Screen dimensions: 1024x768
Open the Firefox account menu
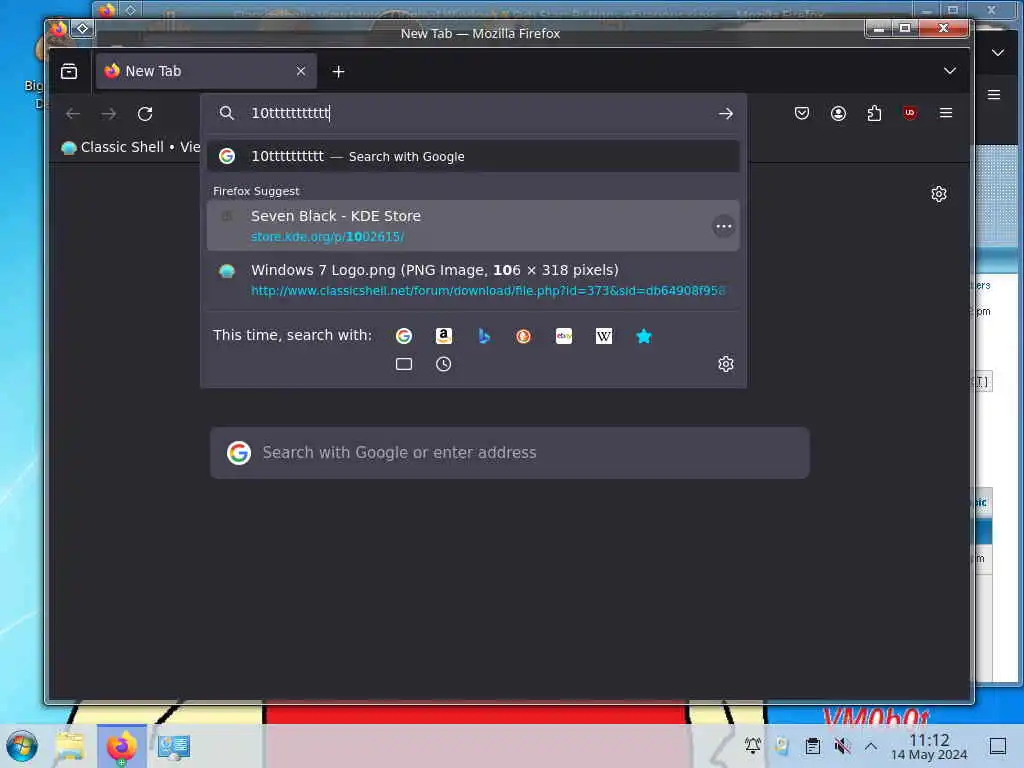(839, 113)
